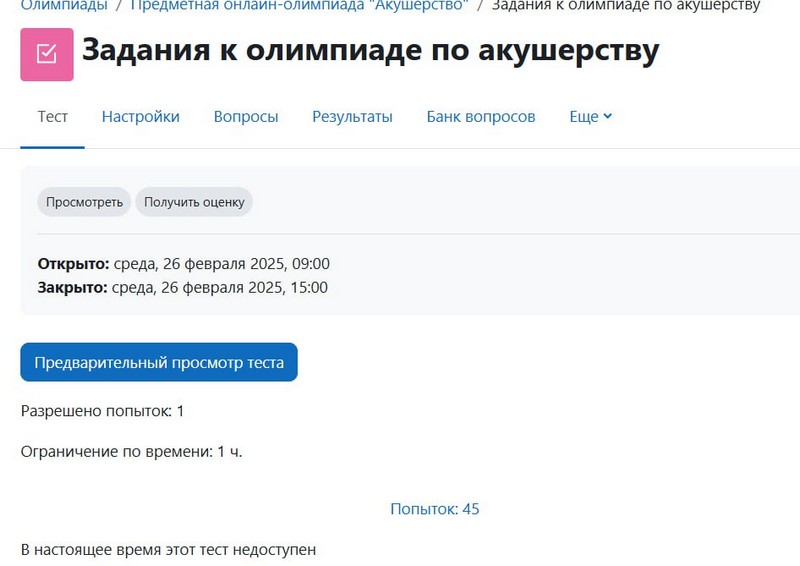The image size is (800, 566).
Task: Open the Настройки tab
Action: pos(141,117)
